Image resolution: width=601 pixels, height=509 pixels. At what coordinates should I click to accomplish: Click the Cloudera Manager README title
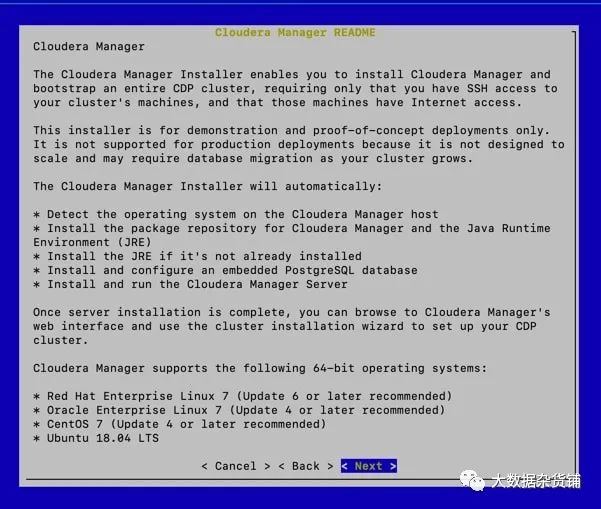[295, 33]
